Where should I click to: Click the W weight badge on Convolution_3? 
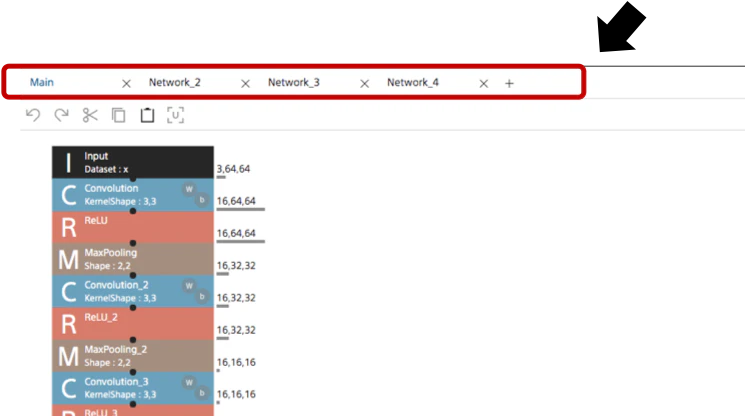[x=189, y=382]
